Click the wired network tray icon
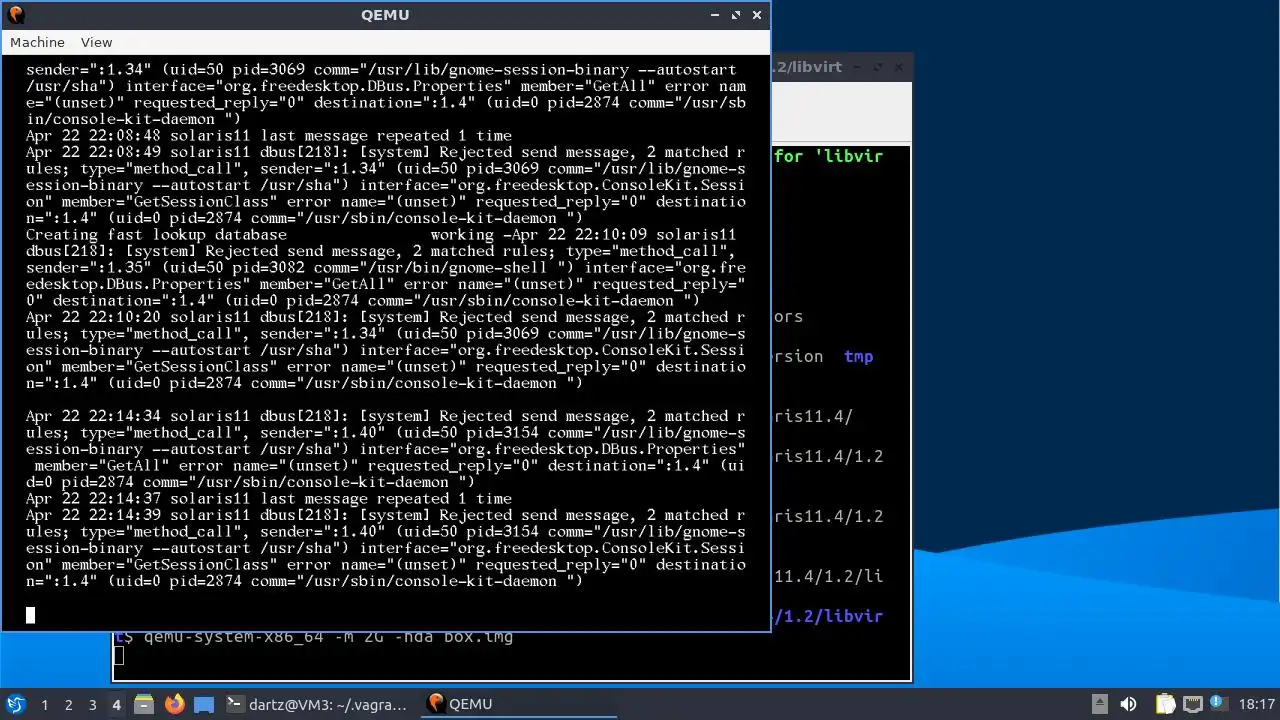This screenshot has width=1280, height=720. coord(1192,704)
